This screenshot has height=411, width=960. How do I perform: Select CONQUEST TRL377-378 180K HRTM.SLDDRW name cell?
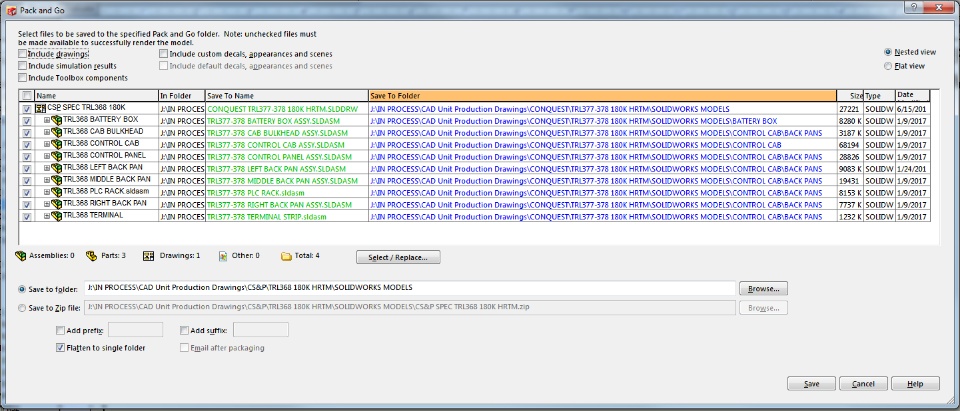[287, 108]
